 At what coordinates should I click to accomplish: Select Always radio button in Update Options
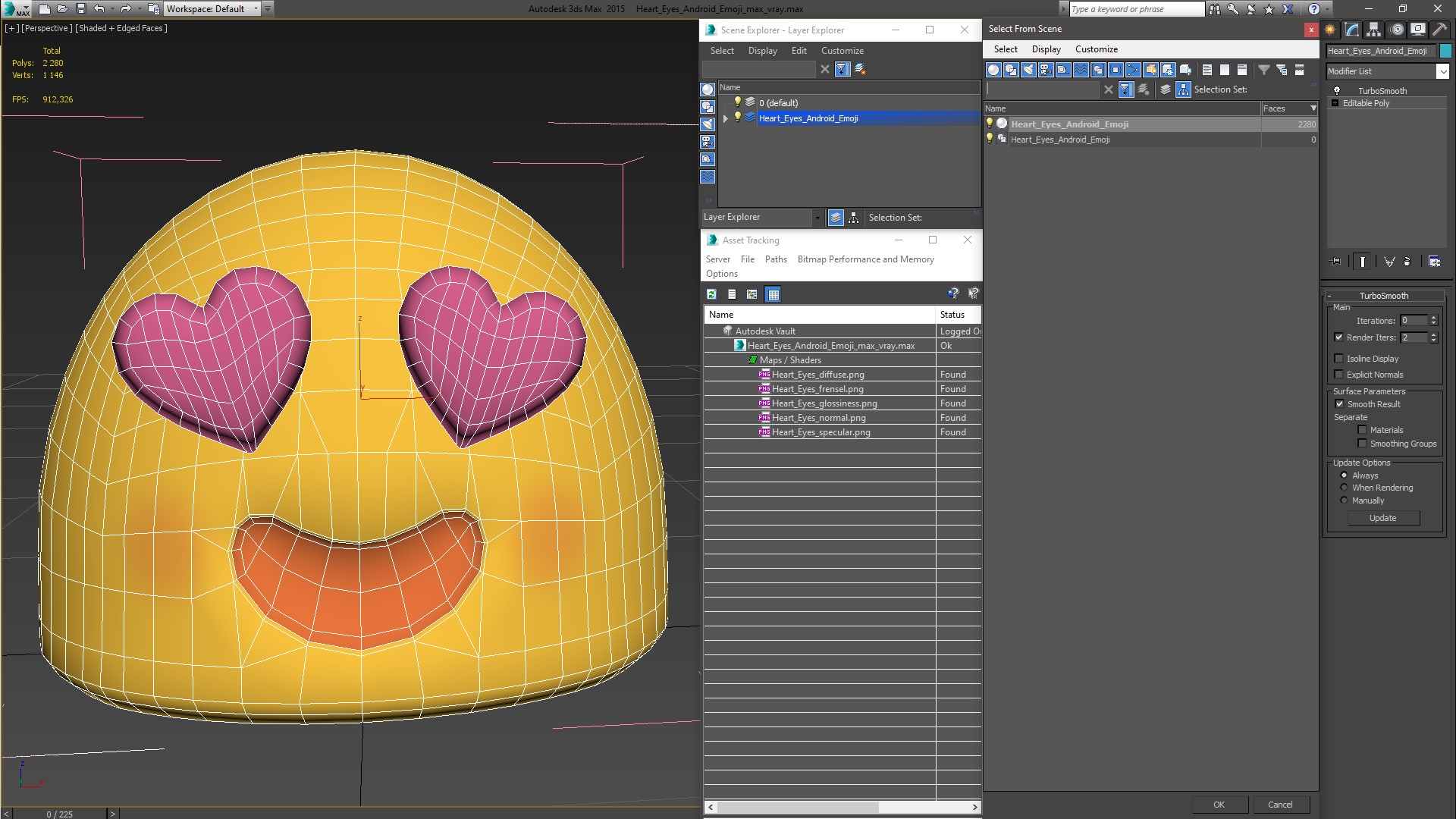tap(1343, 475)
